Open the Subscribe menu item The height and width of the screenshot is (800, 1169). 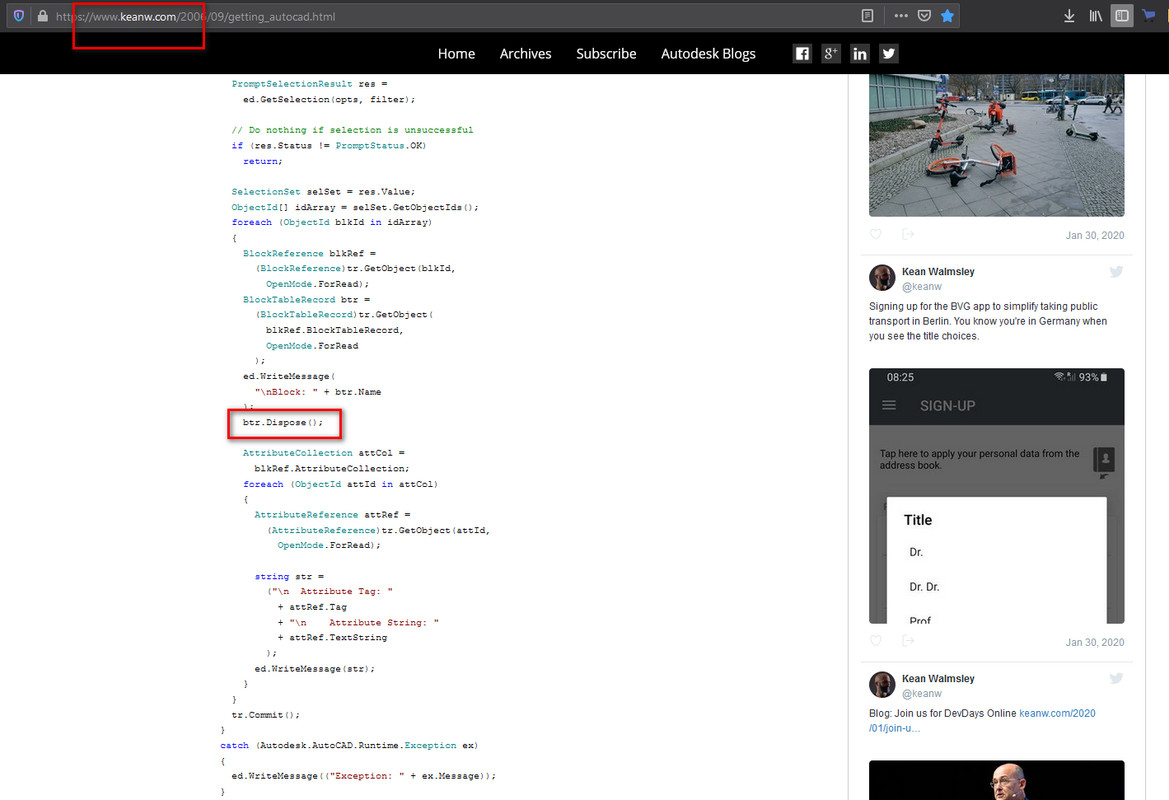tap(606, 54)
